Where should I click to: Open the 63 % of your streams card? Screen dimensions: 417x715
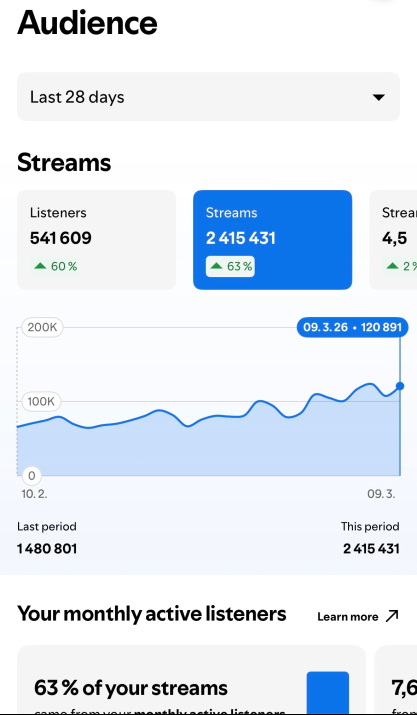192,679
